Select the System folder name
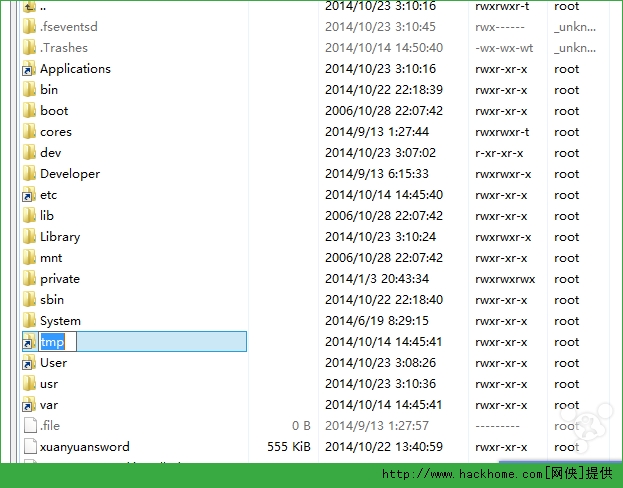Screen dimensions: 623x488 pos(60,321)
